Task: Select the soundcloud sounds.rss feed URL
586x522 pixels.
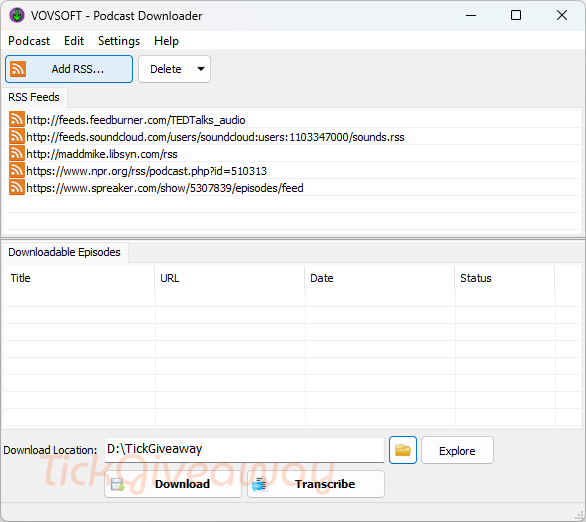Action: click(x=215, y=137)
